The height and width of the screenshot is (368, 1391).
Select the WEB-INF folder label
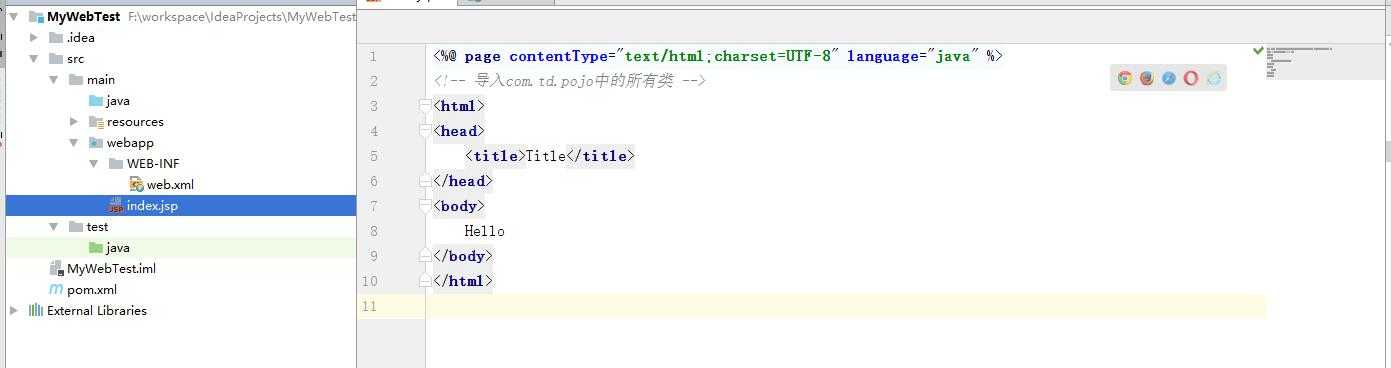(x=153, y=164)
